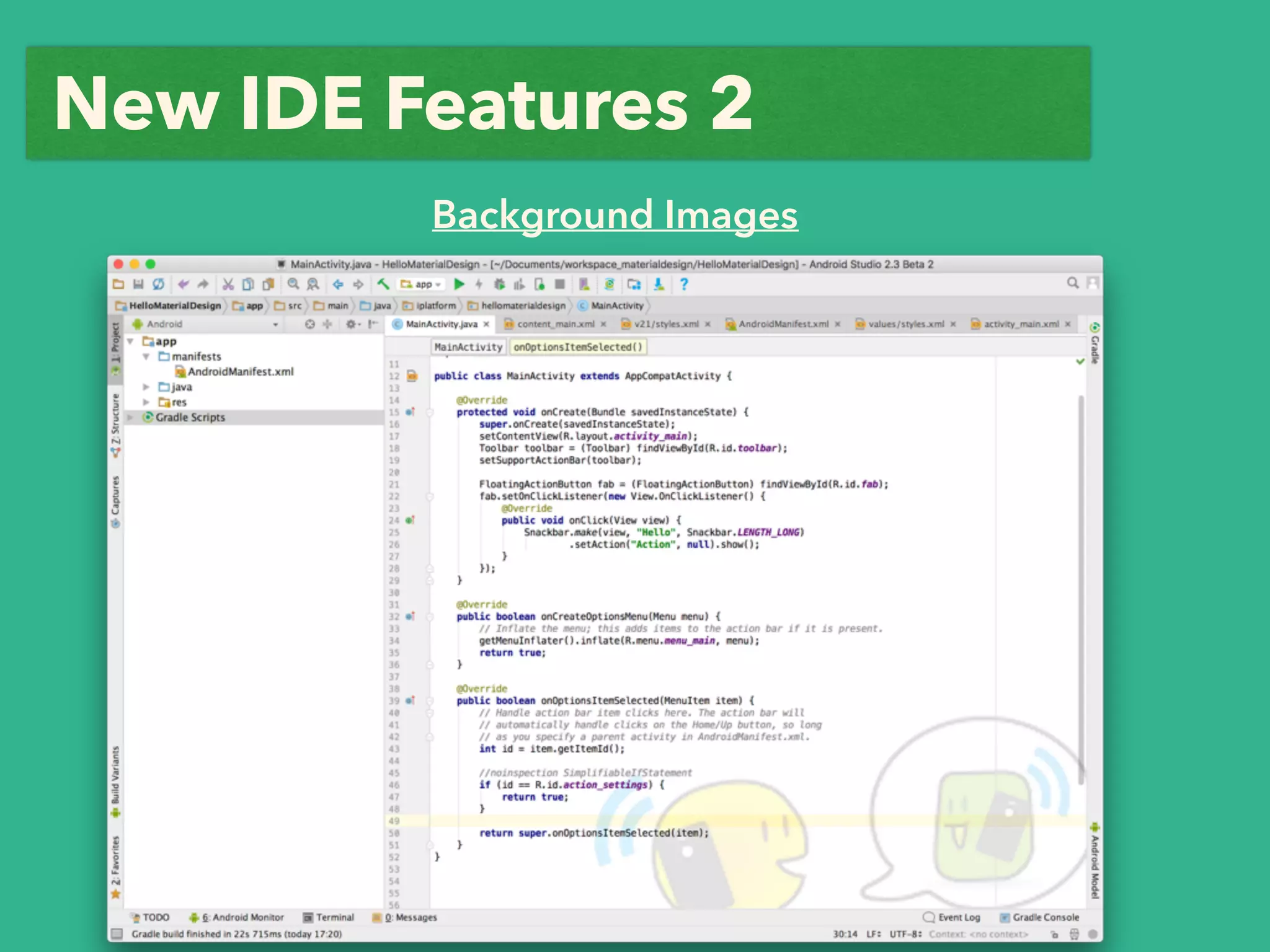Switch to the AndroidManifest.xml editor tab
Screen dimensions: 1270x952
click(x=783, y=324)
